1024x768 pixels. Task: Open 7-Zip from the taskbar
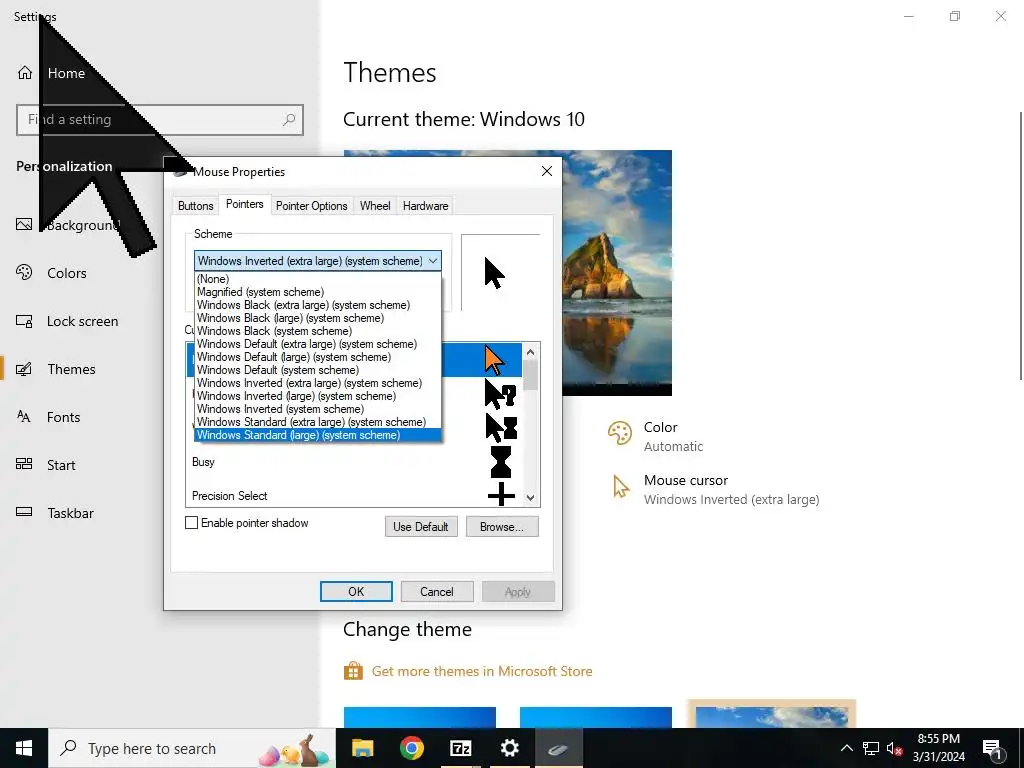pyautogui.click(x=460, y=748)
